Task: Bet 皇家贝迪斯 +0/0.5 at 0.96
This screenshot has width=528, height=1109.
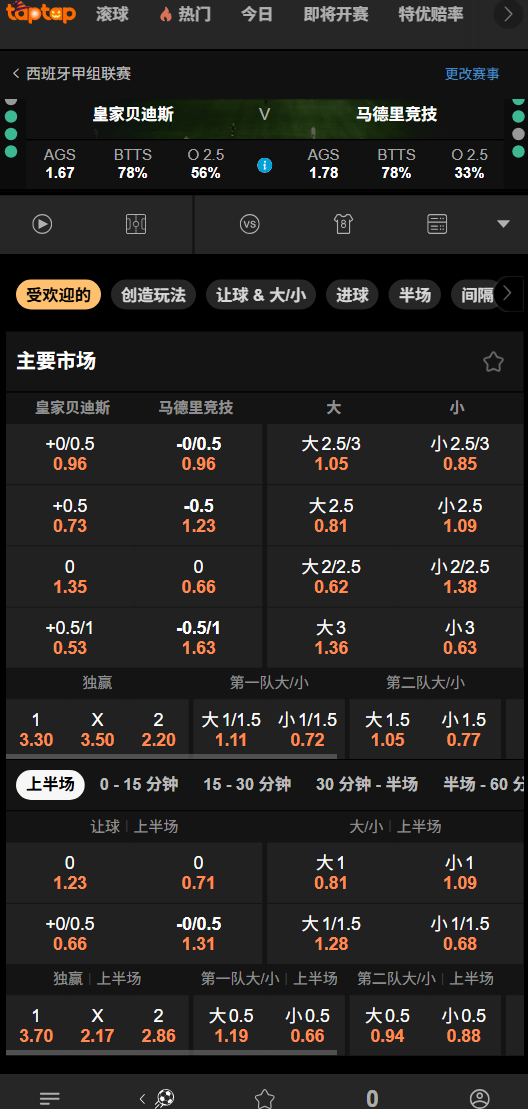Action: (70, 454)
